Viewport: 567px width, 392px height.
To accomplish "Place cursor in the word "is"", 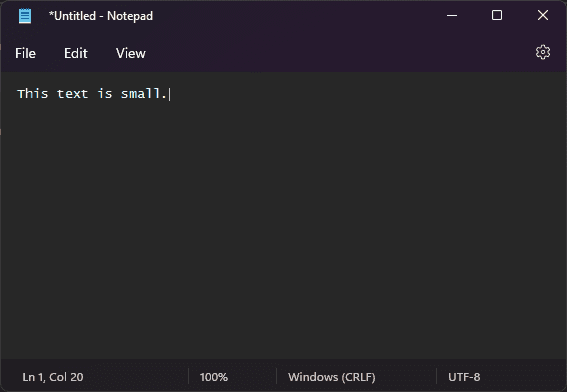I will [x=105, y=94].
